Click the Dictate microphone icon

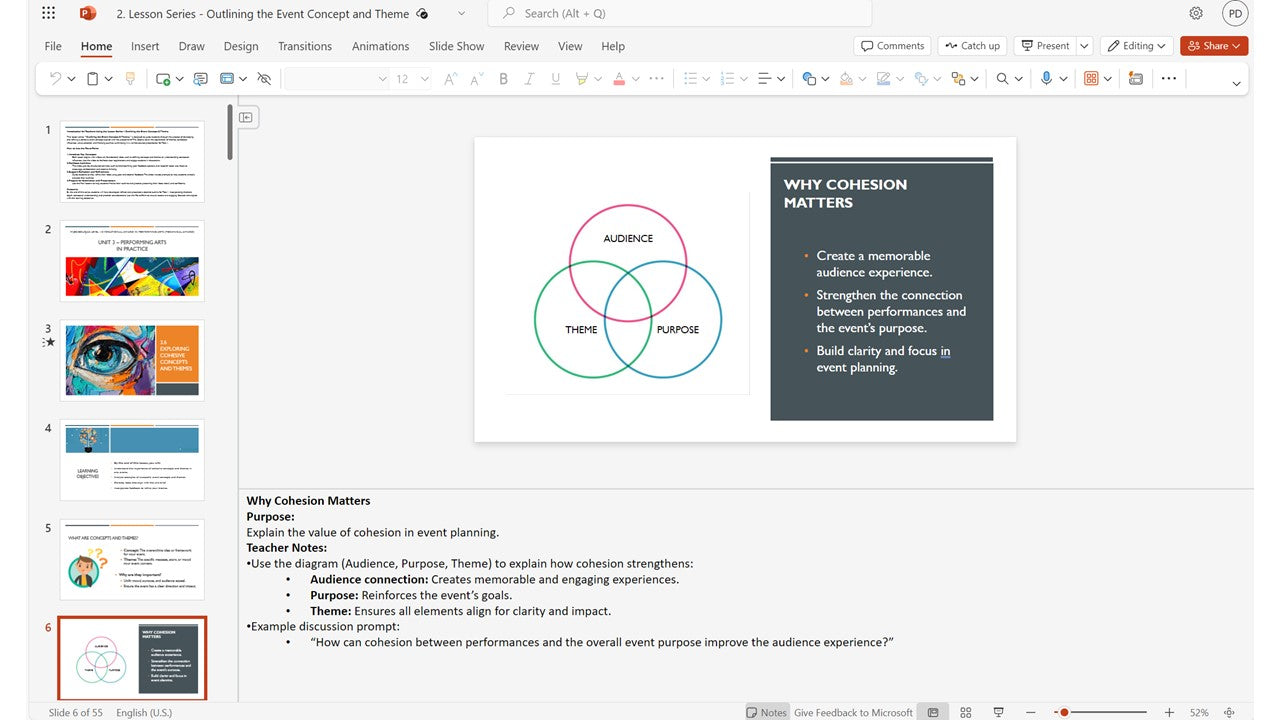(x=1046, y=79)
